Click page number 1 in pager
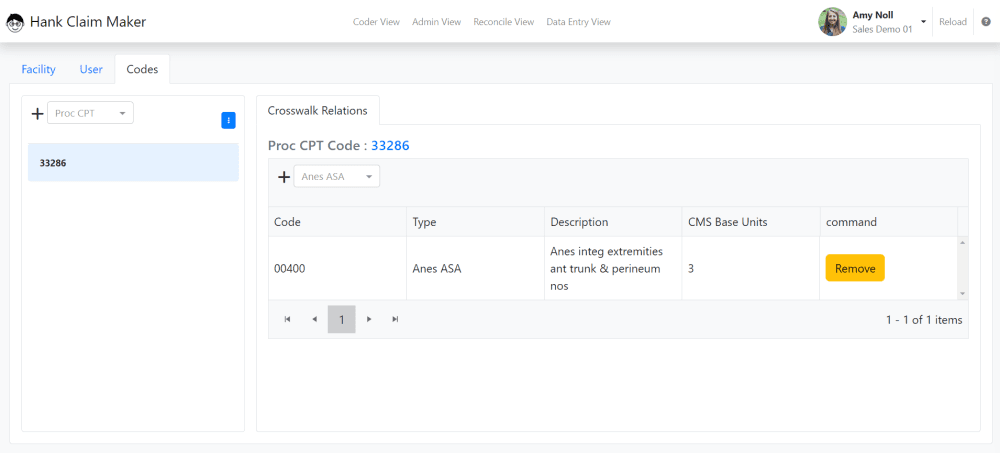The image size is (1000, 453). 342,319
